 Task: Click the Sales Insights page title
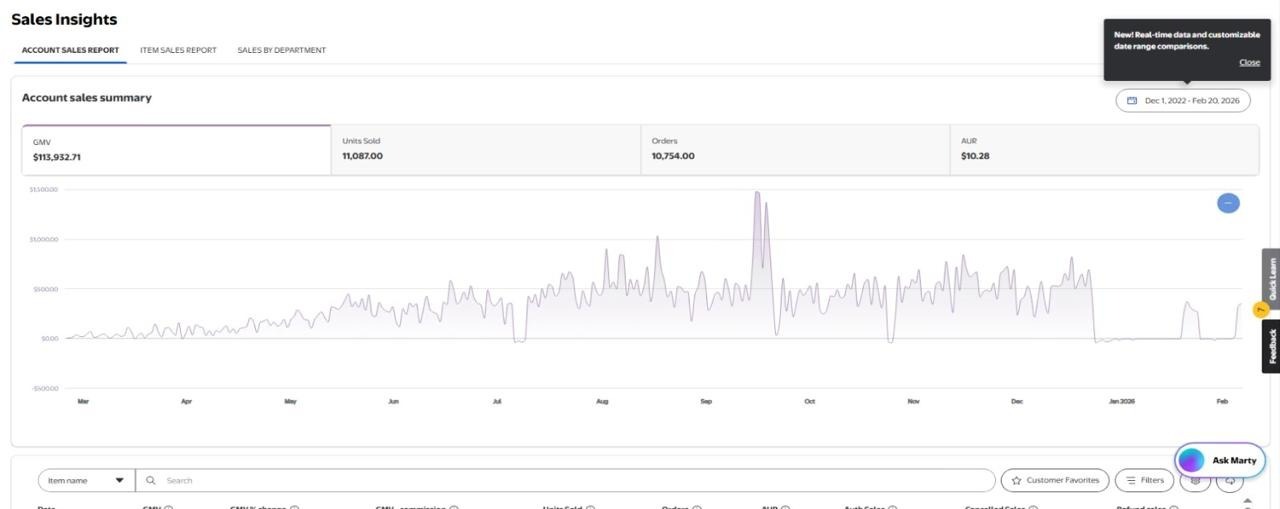[x=64, y=19]
